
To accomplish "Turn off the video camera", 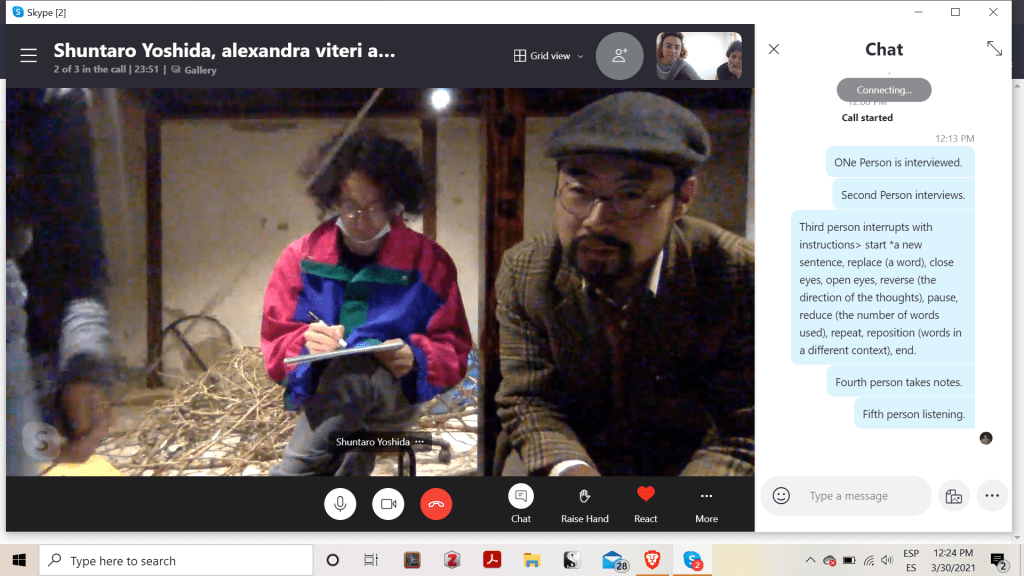I will (x=388, y=504).
